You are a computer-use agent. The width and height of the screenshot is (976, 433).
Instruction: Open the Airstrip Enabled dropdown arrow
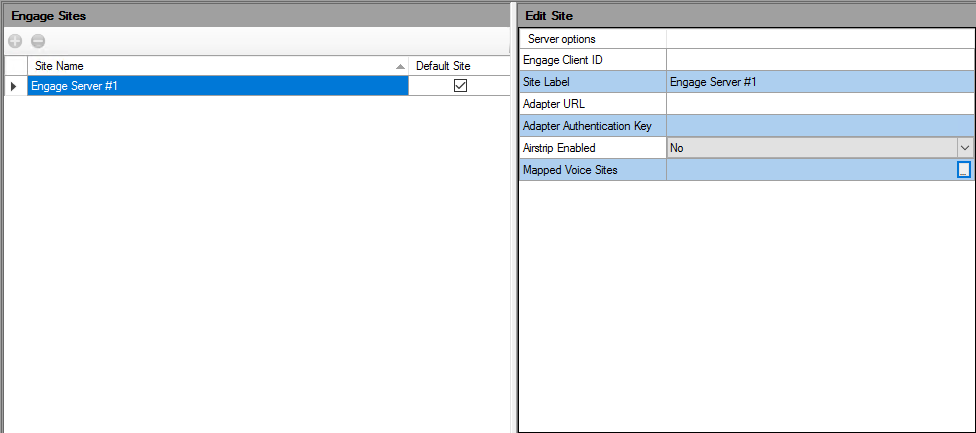tap(965, 148)
